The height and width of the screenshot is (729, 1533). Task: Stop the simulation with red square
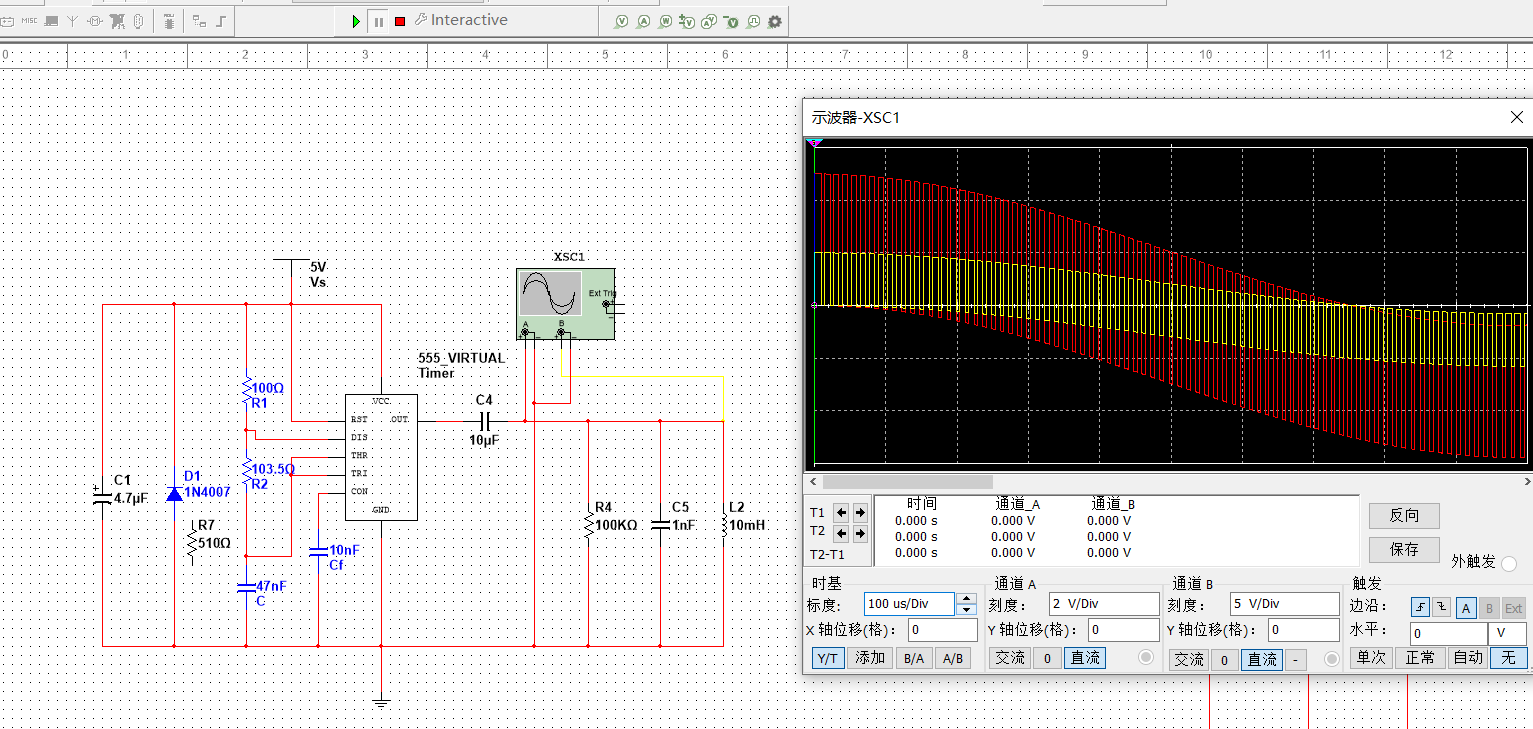coord(399,21)
